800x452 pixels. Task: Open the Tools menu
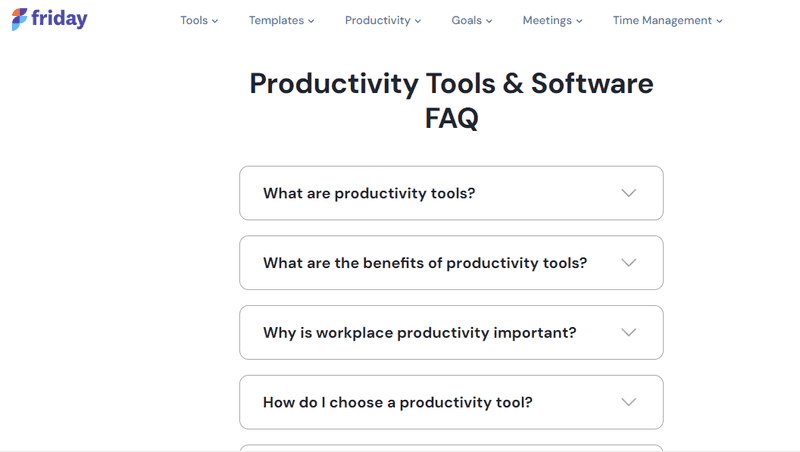point(199,20)
